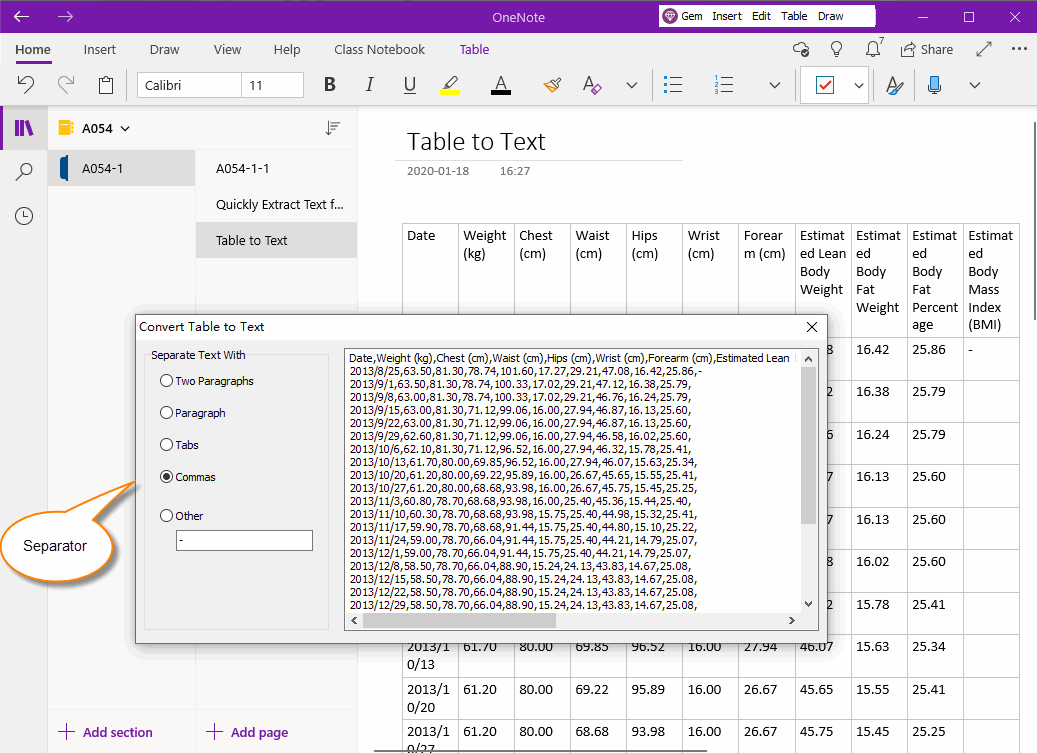The width and height of the screenshot is (1037, 753).
Task: Select the Commas separator option
Action: [188, 477]
